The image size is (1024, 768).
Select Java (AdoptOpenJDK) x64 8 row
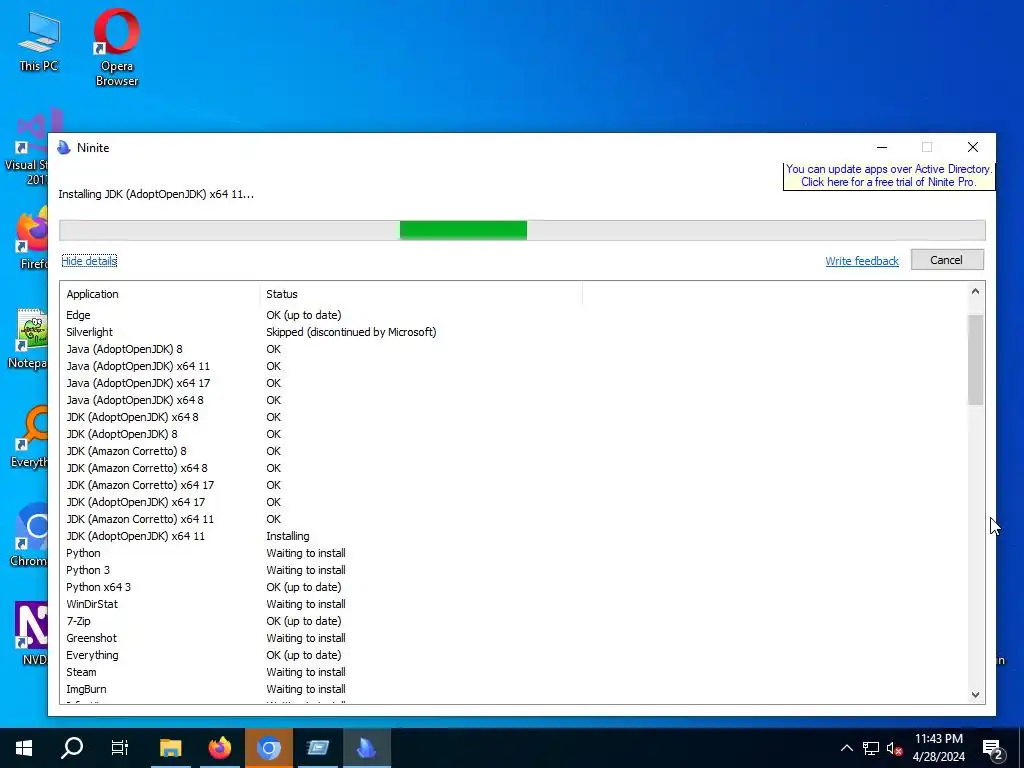click(x=513, y=400)
